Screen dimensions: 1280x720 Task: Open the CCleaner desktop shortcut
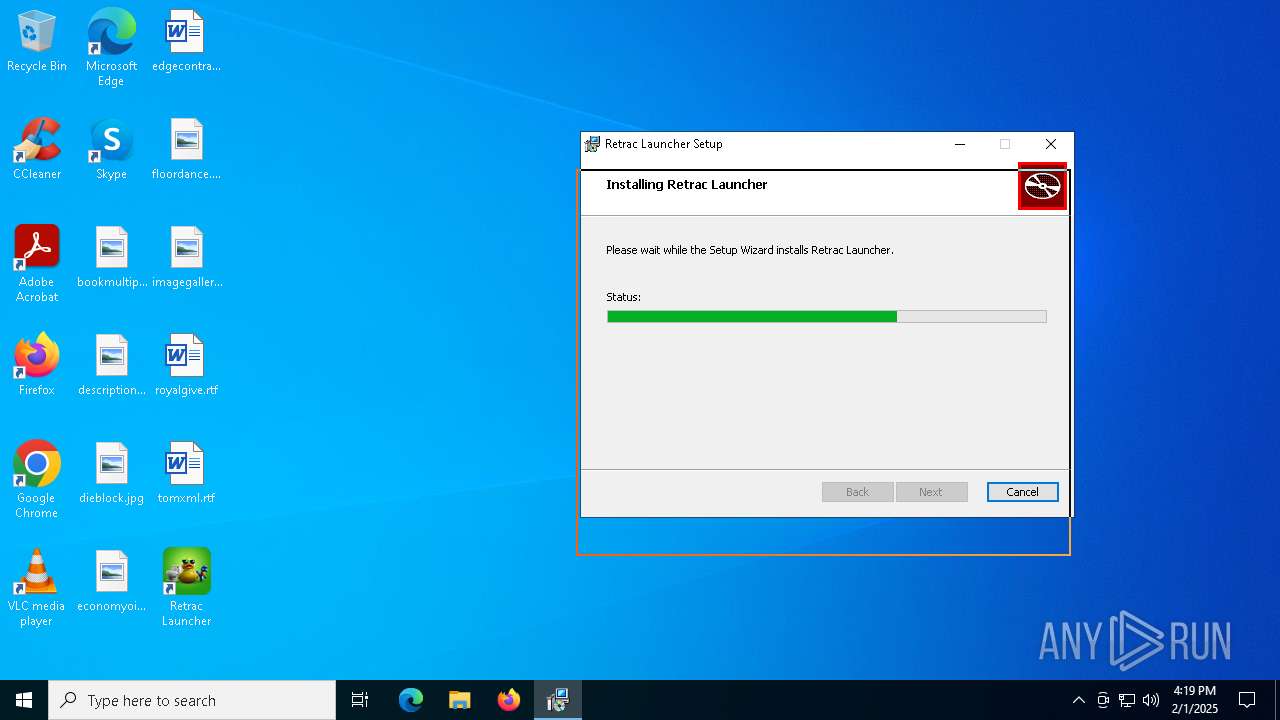pos(37,149)
